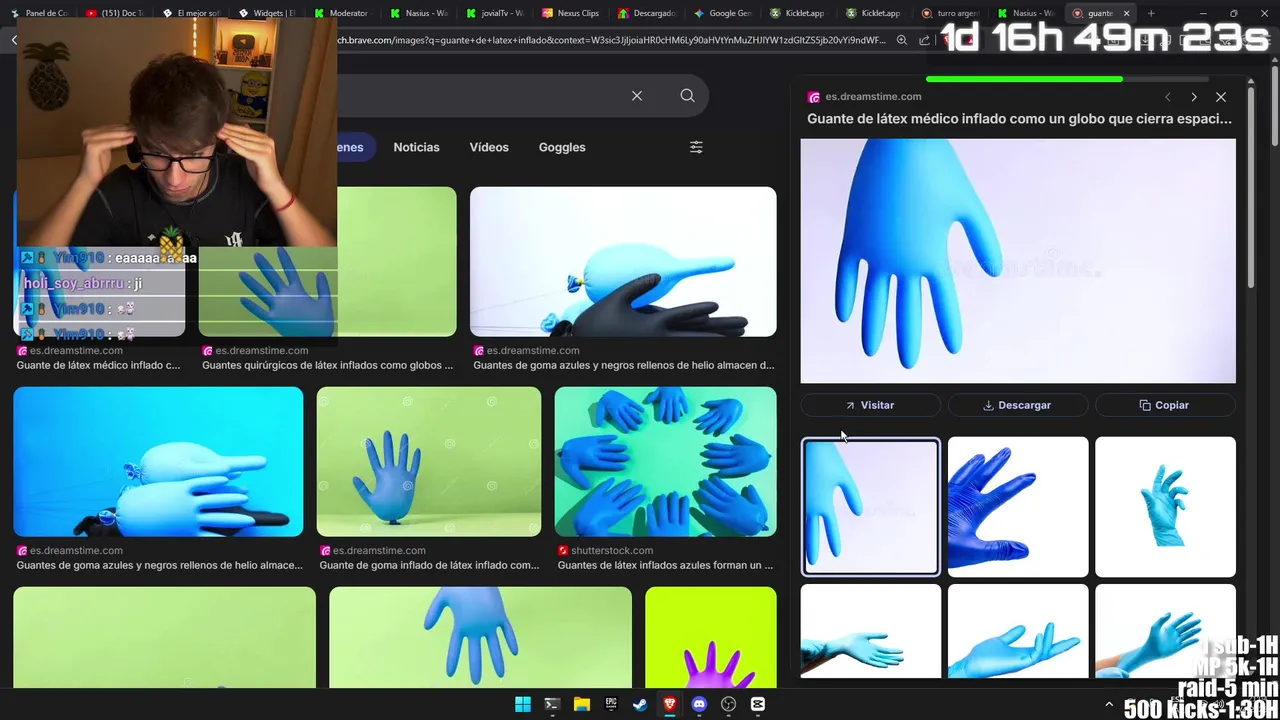The image size is (1280, 720).
Task: Select the small teal glove on white thumbnail
Action: pyautogui.click(x=1165, y=507)
